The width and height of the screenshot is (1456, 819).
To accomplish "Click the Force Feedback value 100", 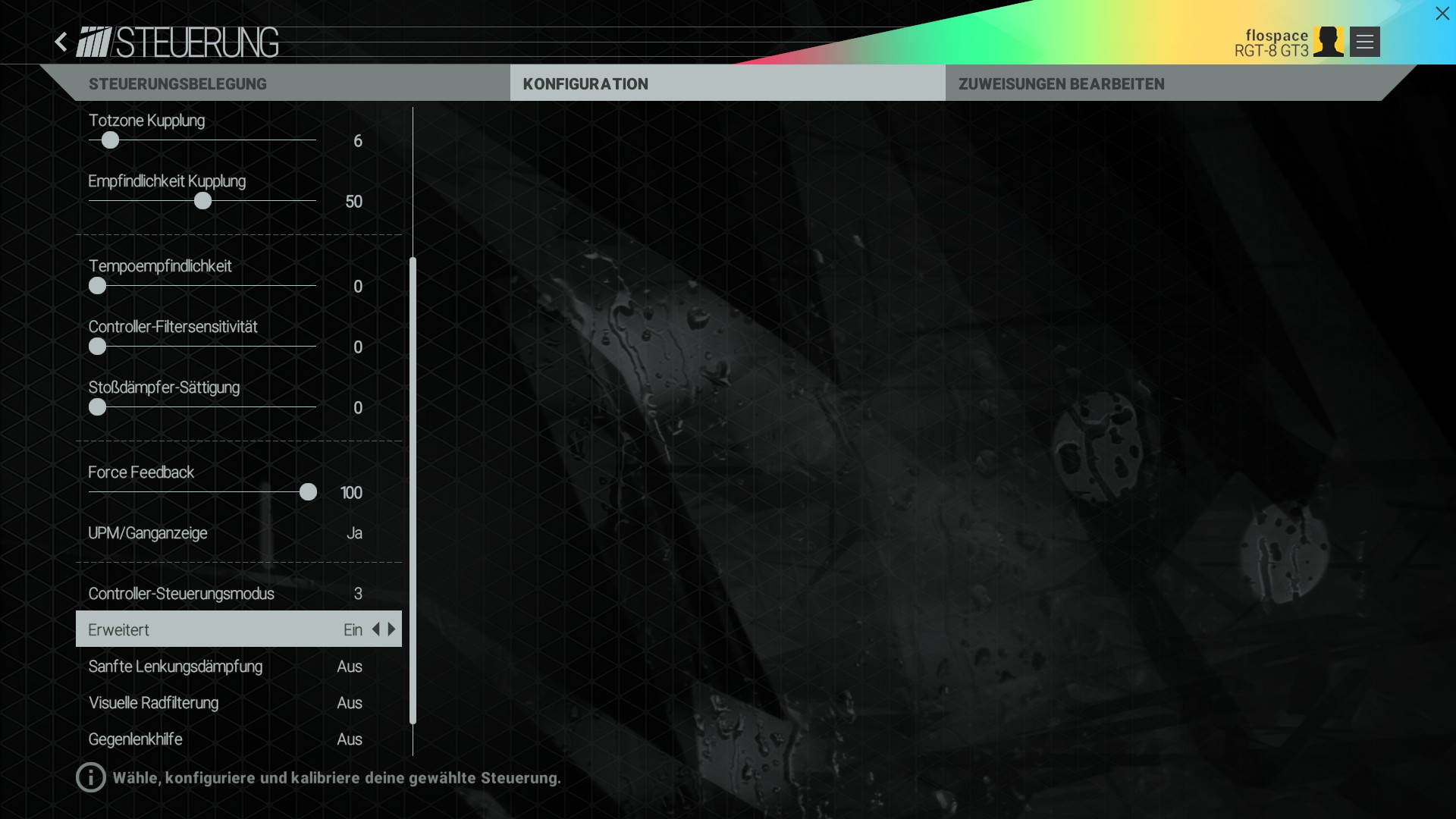I will tap(352, 493).
